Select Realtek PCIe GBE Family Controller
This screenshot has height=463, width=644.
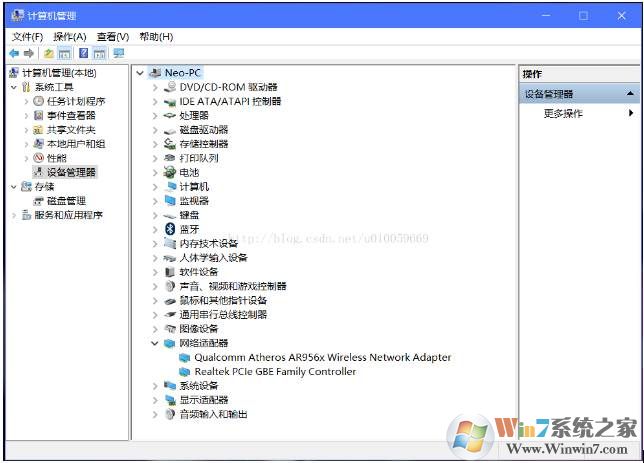(x=275, y=371)
